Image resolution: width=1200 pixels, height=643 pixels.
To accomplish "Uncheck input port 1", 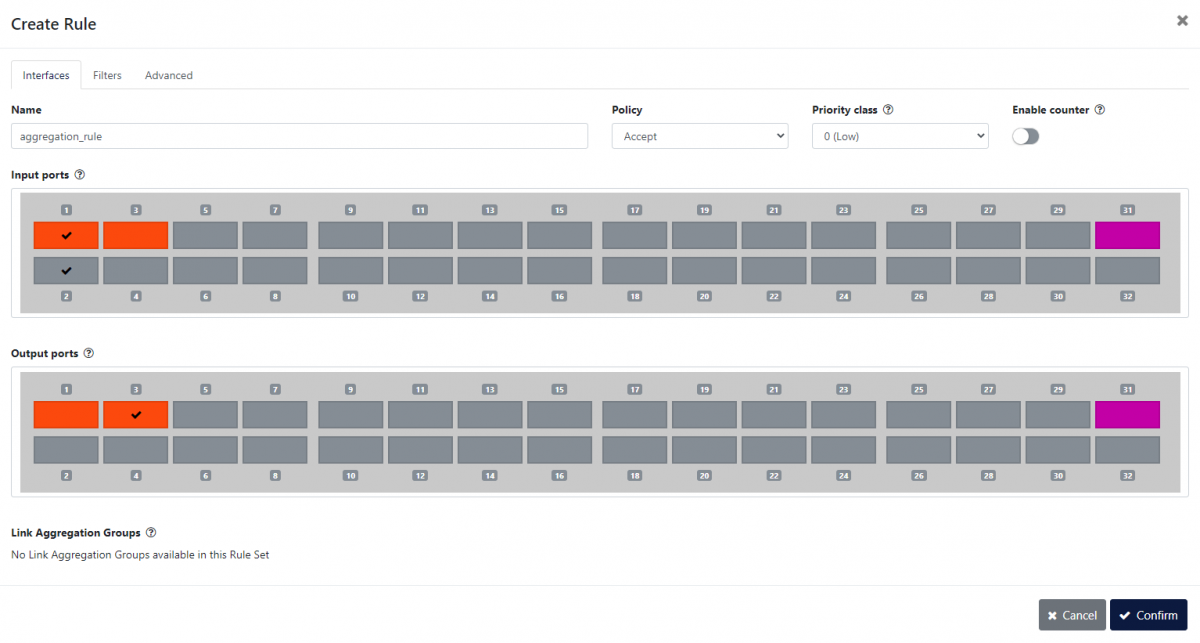I will pyautogui.click(x=66, y=236).
